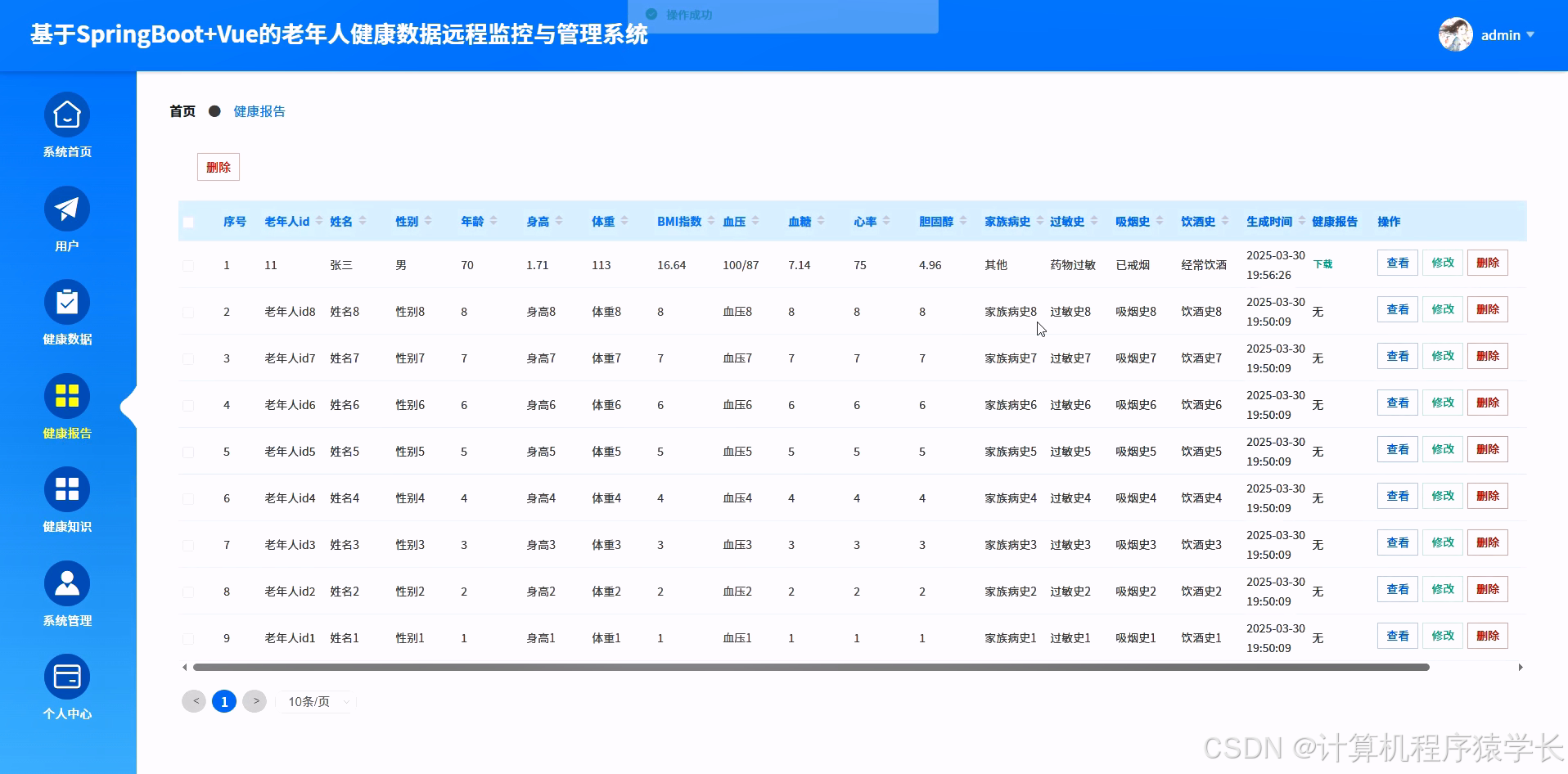Click 查看 for the 姓名5 row

1398,449
